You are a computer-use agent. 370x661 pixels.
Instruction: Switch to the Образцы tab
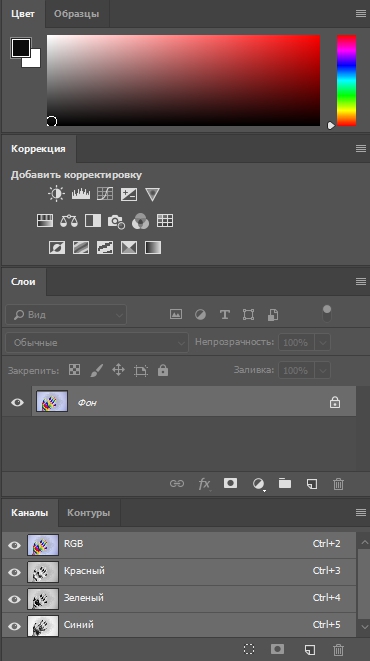pyautogui.click(x=77, y=13)
